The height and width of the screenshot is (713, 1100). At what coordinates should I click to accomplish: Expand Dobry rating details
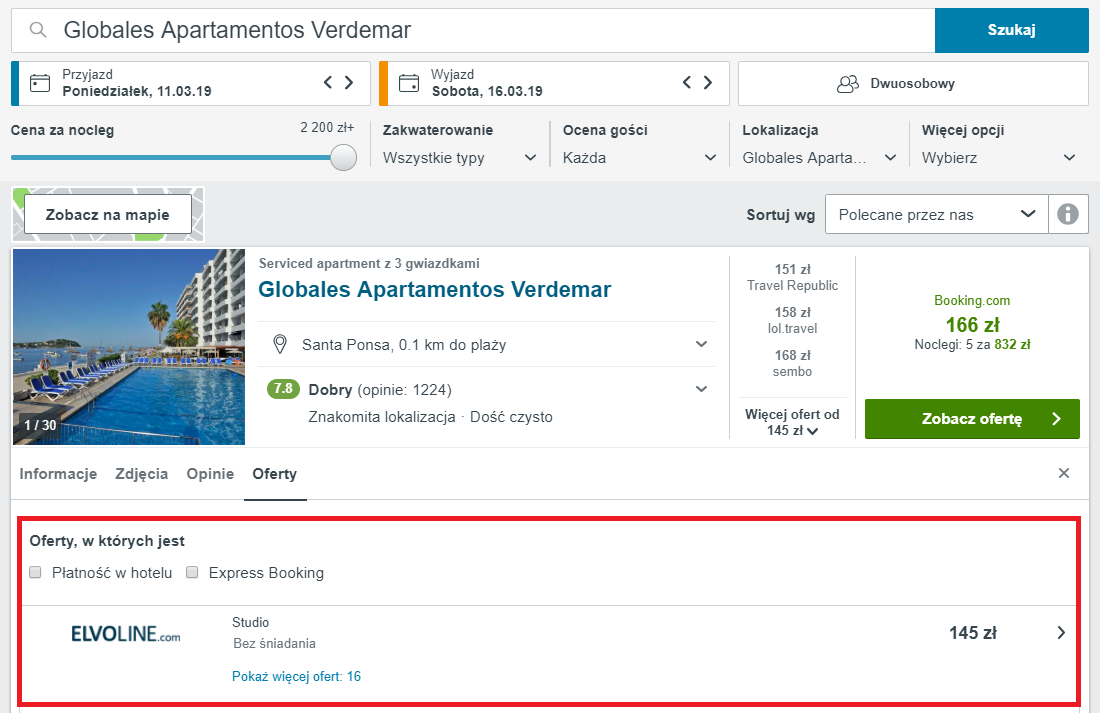point(701,389)
